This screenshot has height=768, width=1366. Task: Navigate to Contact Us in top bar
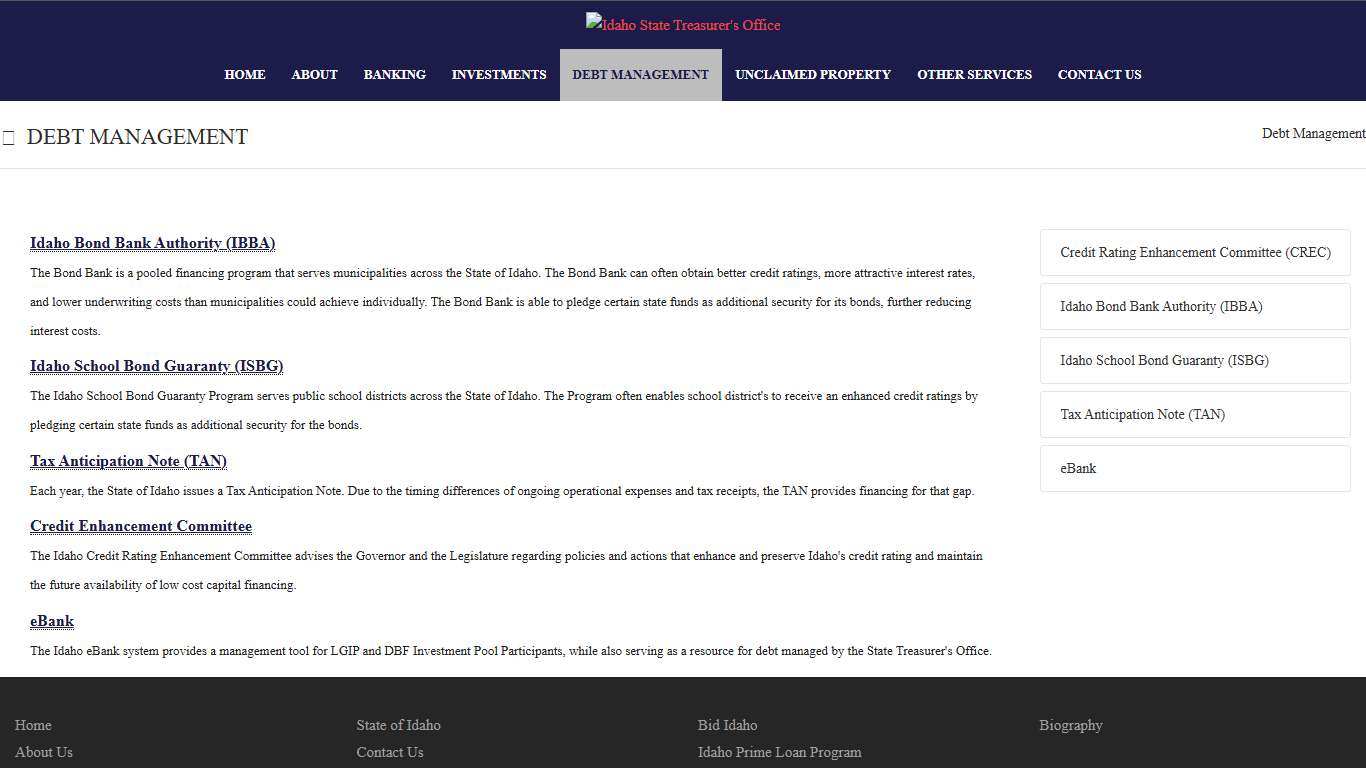(x=1099, y=75)
